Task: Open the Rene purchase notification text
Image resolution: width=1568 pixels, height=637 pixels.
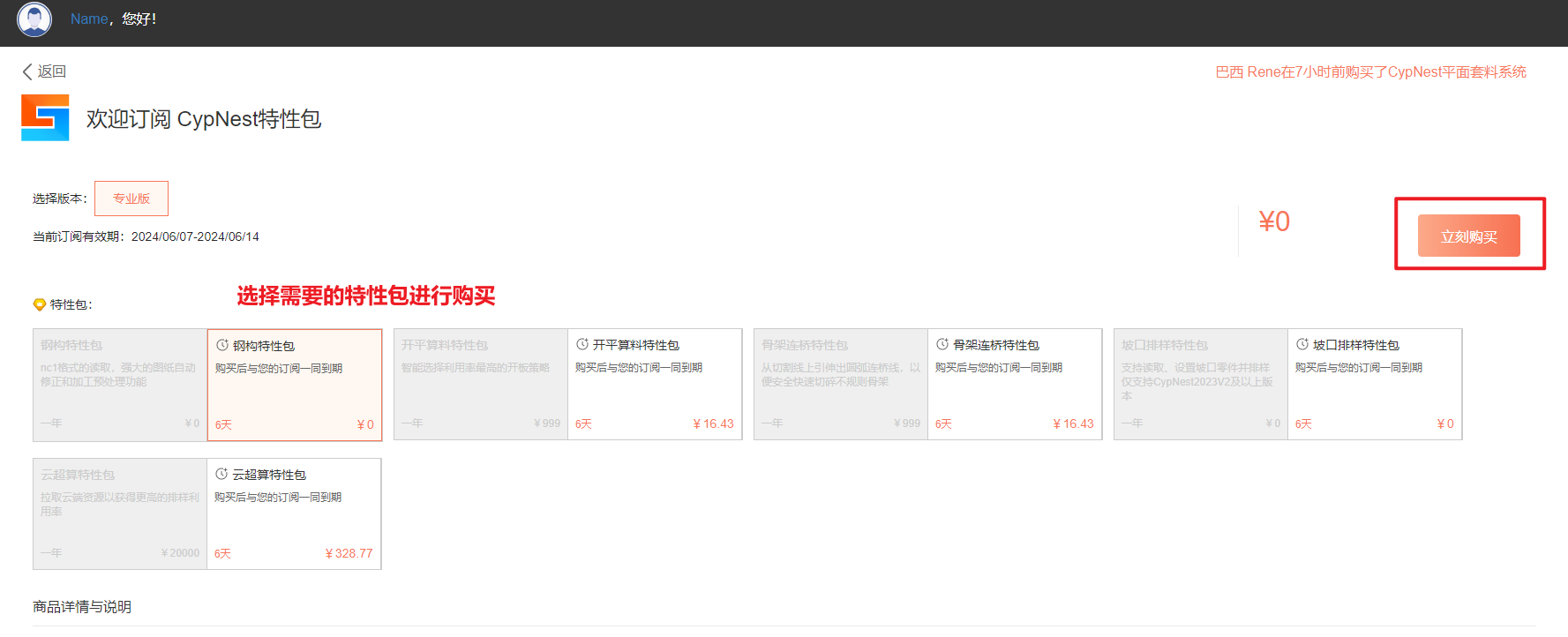Action: click(1370, 71)
